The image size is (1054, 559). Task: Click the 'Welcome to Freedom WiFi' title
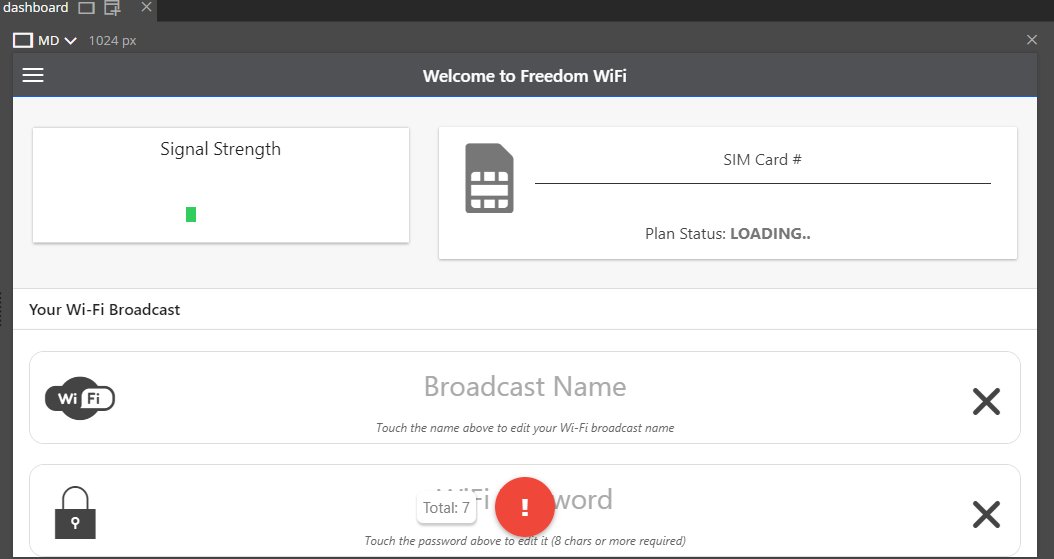(x=525, y=76)
